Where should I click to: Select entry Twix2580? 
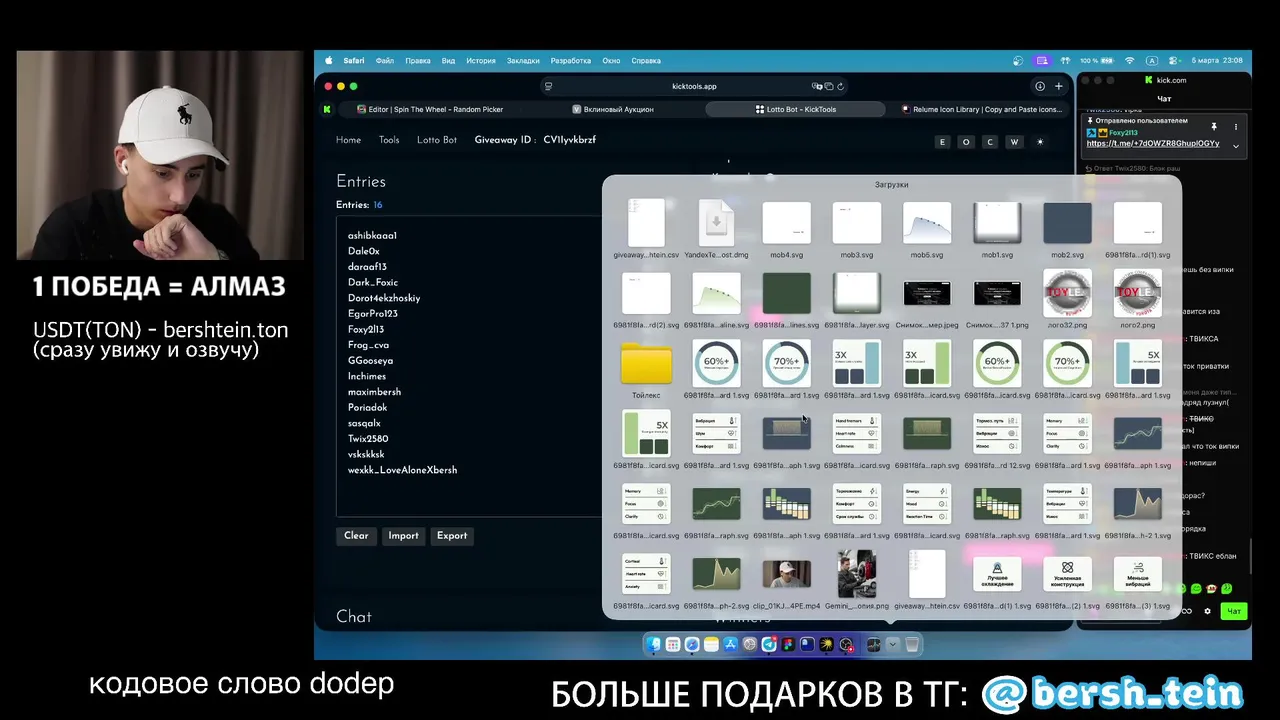point(368,439)
